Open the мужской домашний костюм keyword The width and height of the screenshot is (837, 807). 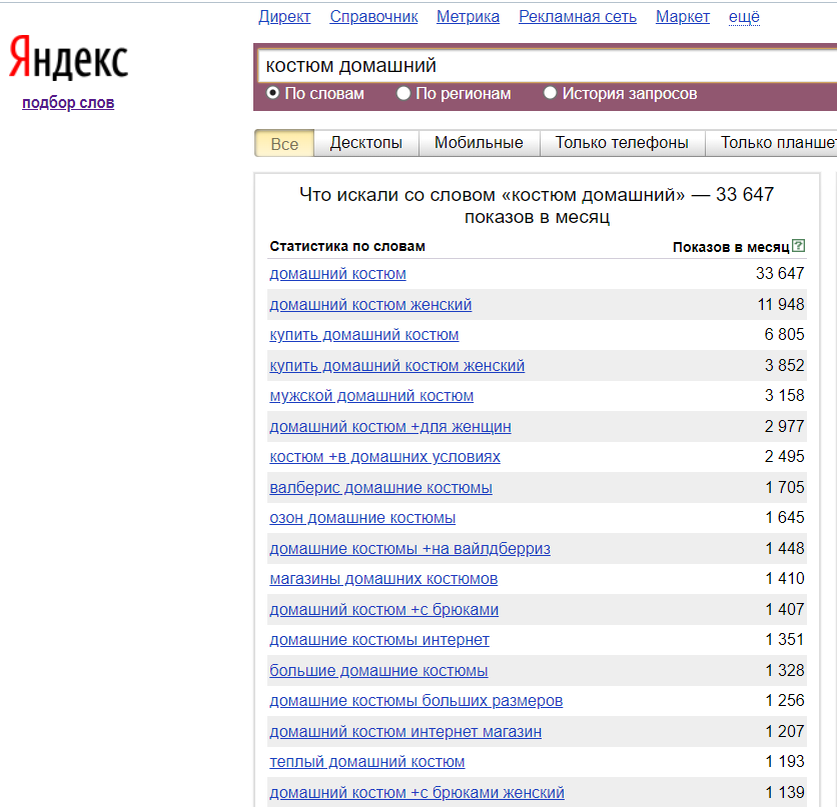click(372, 395)
